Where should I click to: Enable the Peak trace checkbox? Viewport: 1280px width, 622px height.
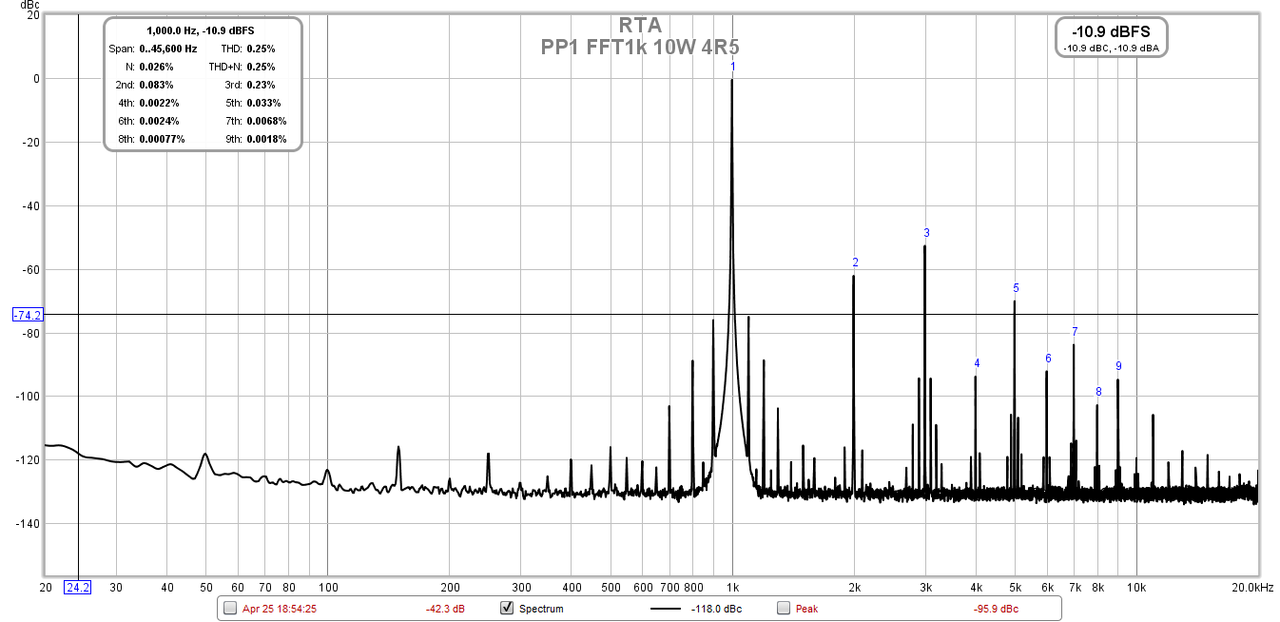(784, 608)
